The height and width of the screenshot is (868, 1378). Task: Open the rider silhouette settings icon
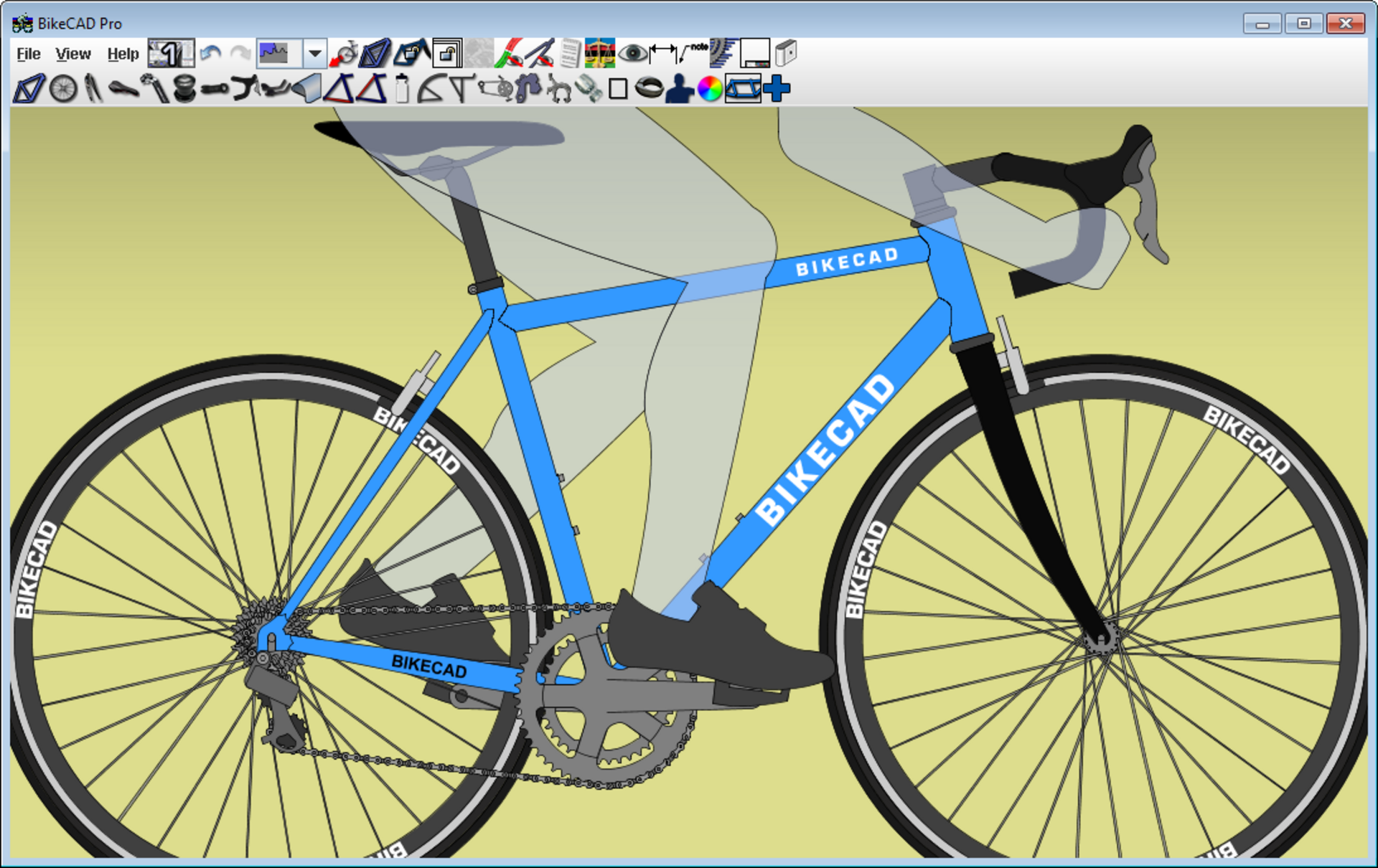tap(679, 89)
